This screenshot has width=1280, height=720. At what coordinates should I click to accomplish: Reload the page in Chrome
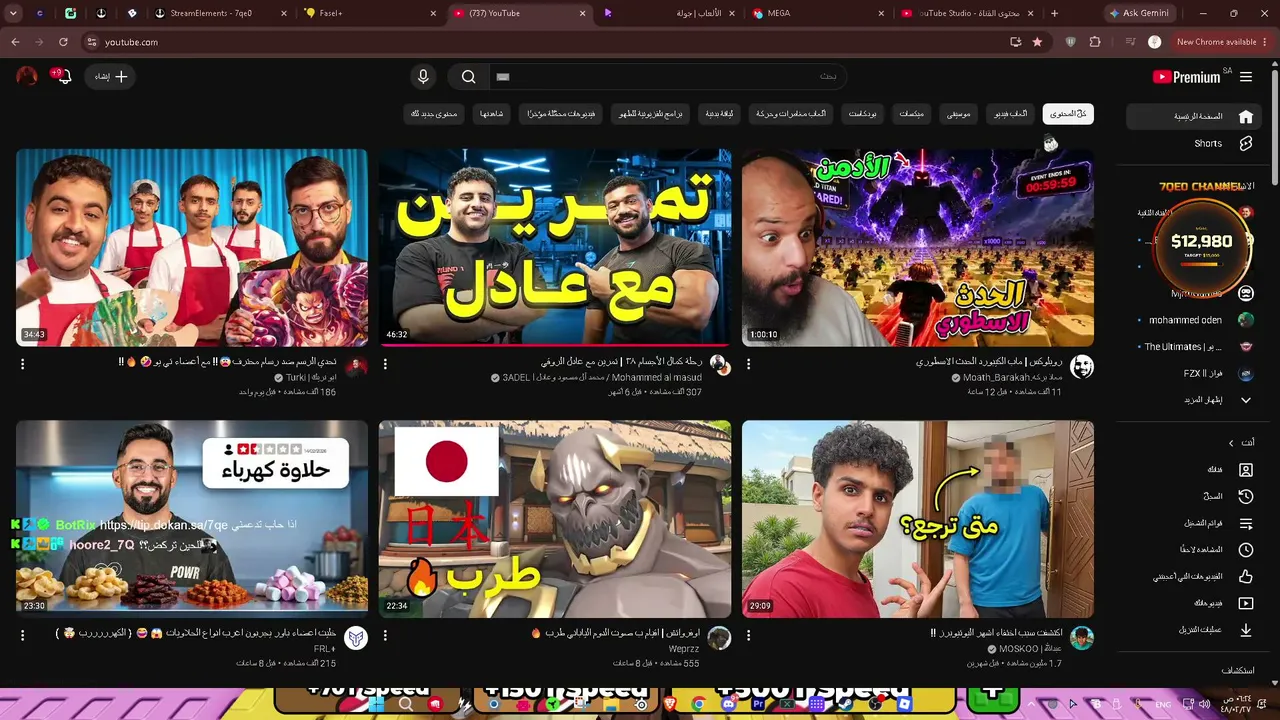point(63,42)
